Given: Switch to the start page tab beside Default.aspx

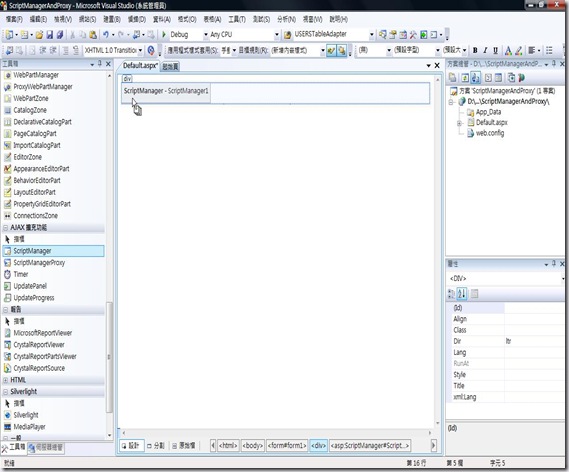Looking at the screenshot, I should point(170,66).
